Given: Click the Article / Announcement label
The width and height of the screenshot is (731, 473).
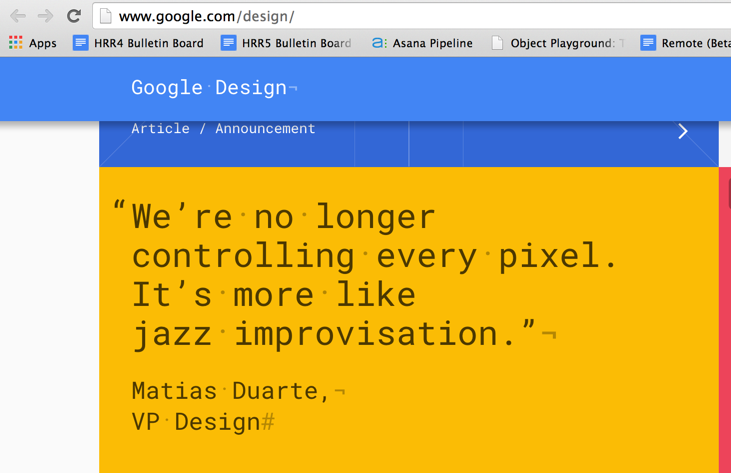Looking at the screenshot, I should point(223,129).
